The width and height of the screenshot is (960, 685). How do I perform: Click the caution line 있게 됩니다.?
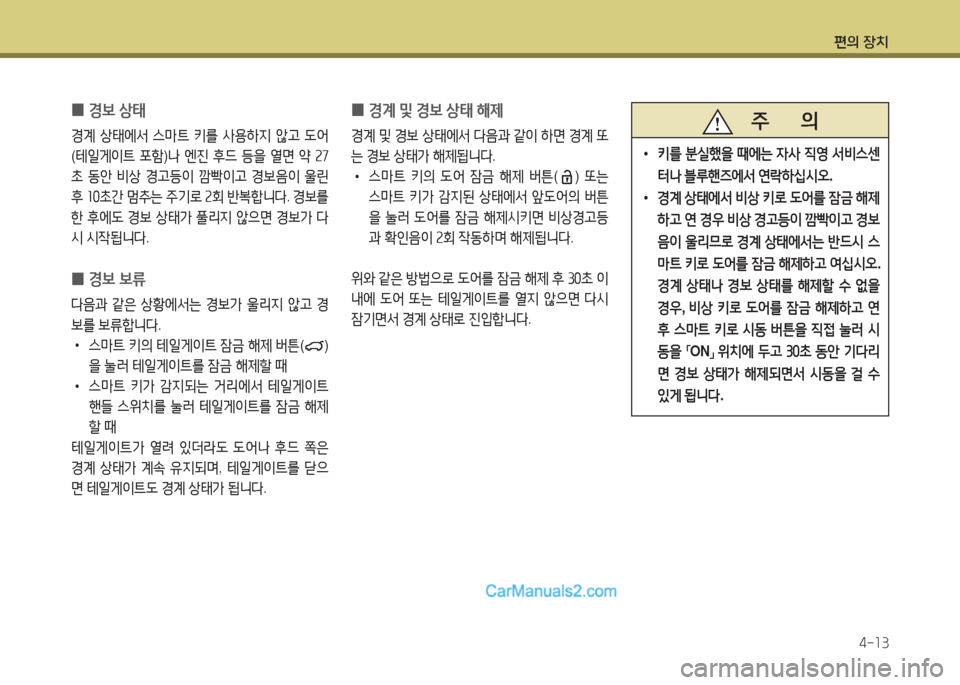coord(690,396)
